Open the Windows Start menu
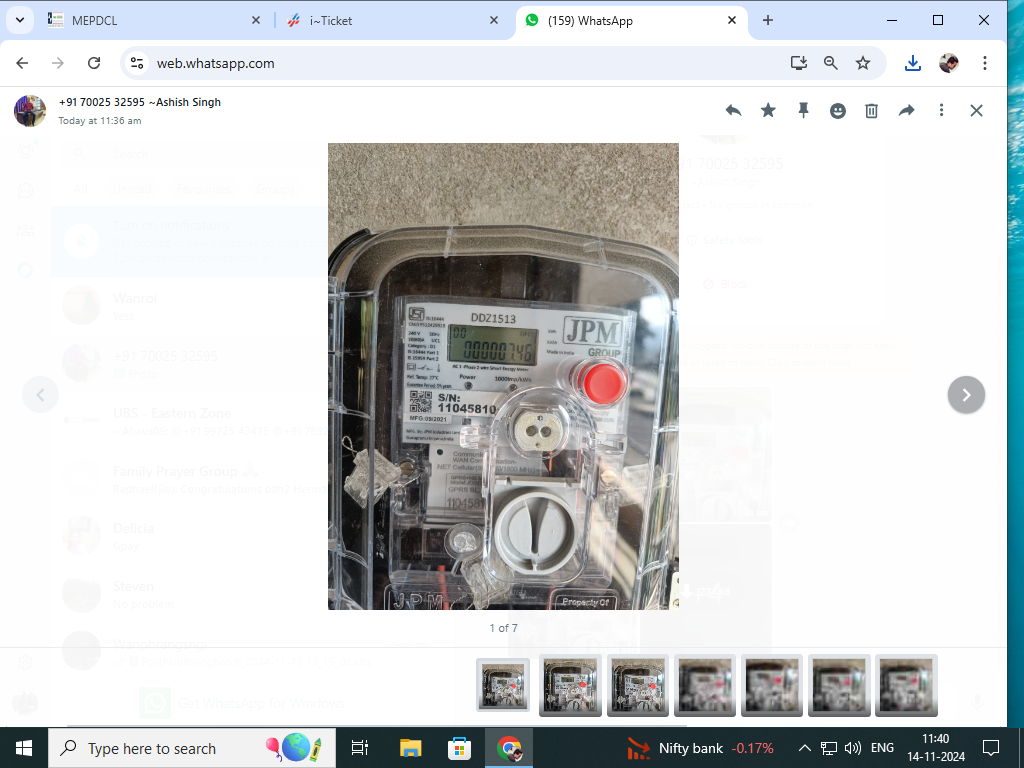1024x768 pixels. pyautogui.click(x=24, y=748)
